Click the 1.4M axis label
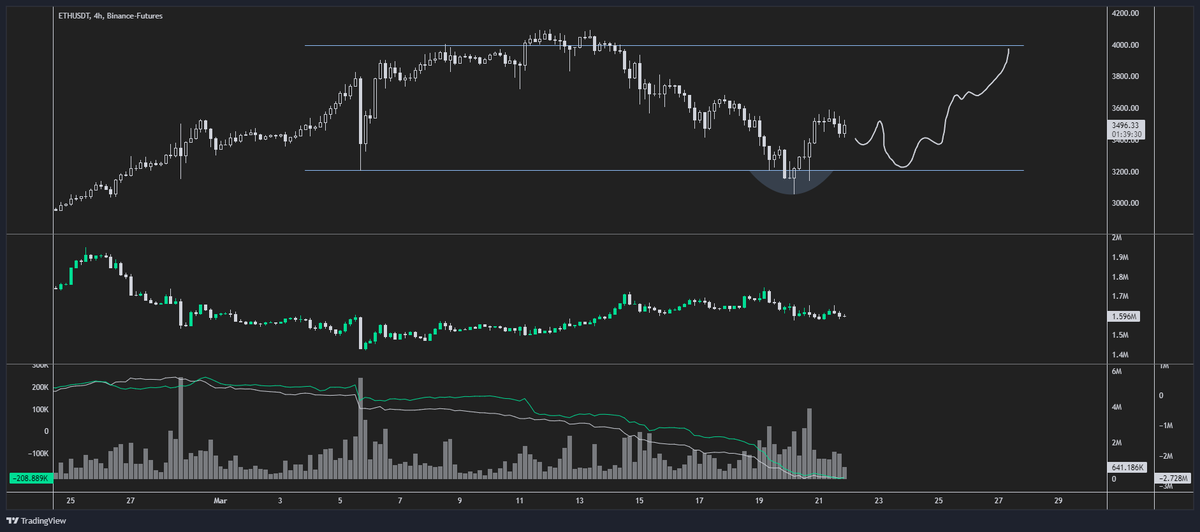 point(1120,355)
